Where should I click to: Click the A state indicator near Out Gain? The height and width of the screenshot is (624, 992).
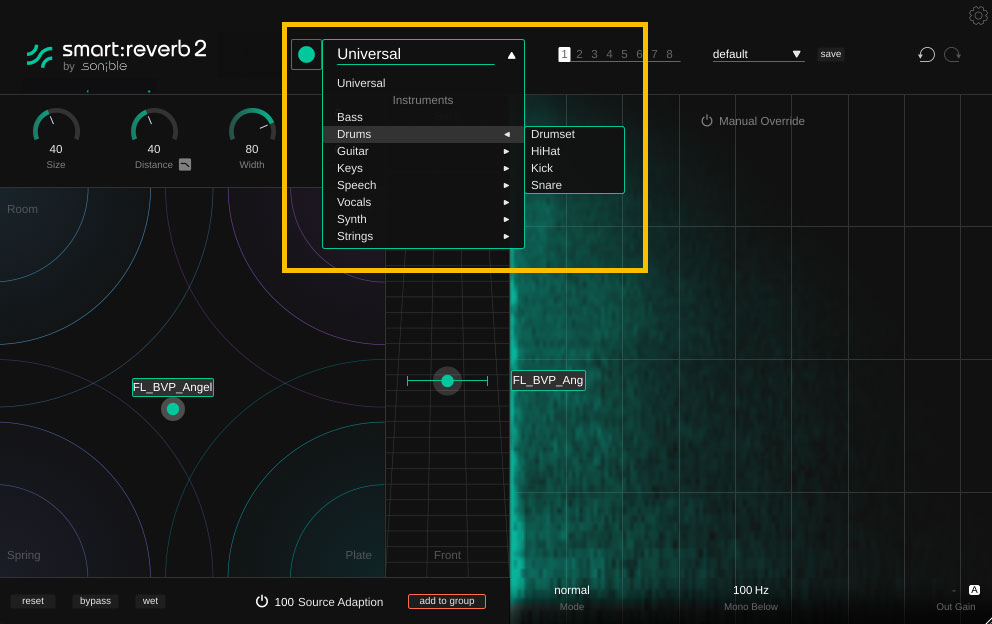pos(974,590)
